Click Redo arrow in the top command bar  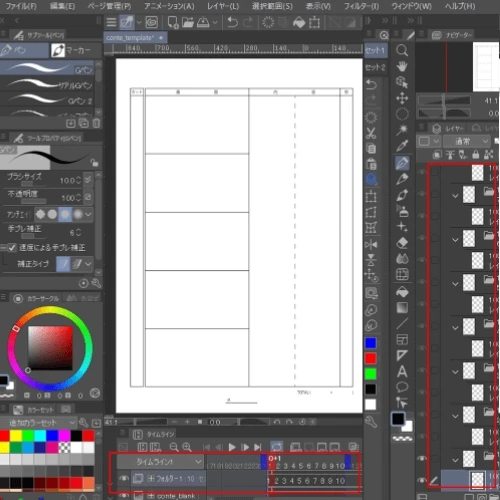tap(248, 22)
